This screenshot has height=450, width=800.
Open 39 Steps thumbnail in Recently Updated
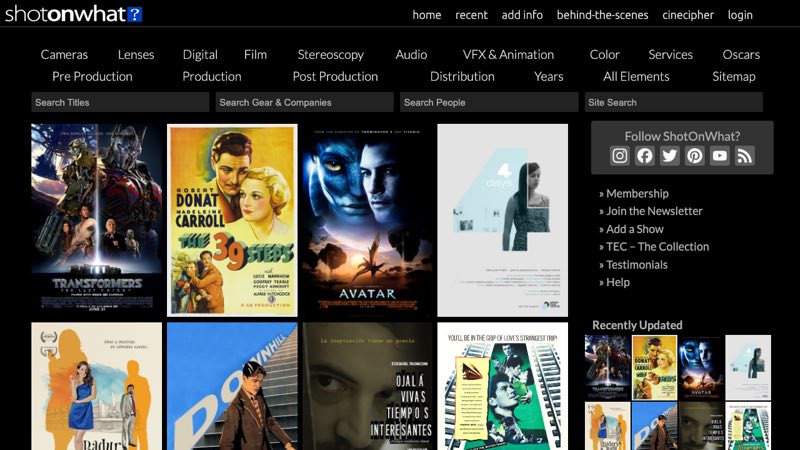pyautogui.click(x=654, y=367)
